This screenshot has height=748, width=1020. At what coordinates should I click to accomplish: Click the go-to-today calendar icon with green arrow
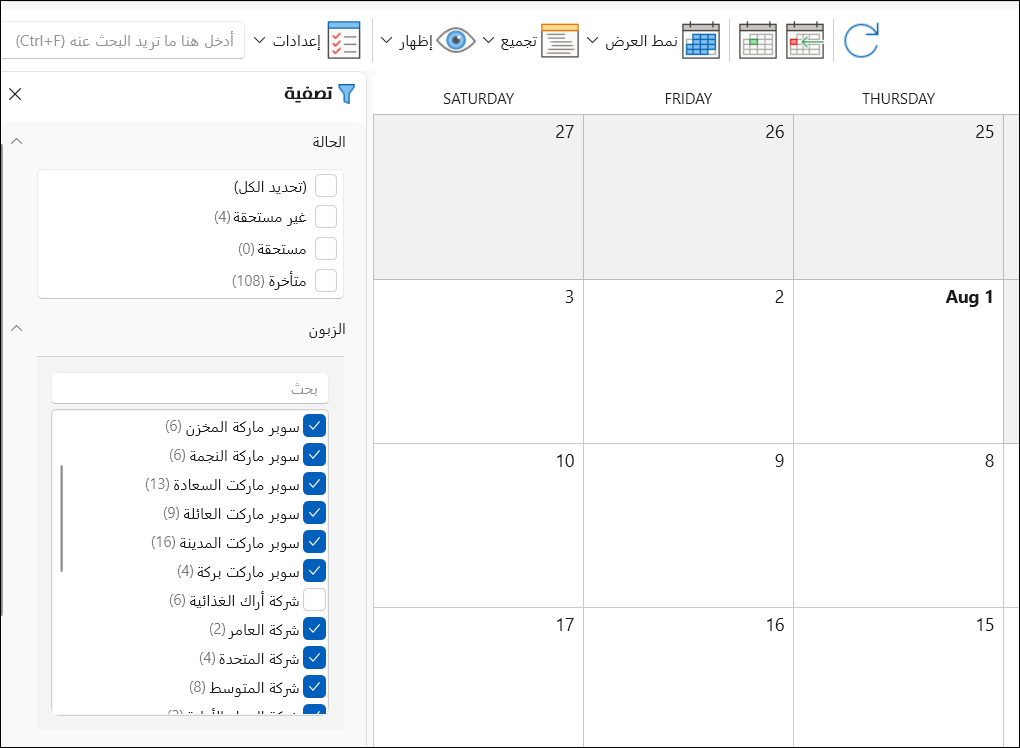tap(805, 41)
